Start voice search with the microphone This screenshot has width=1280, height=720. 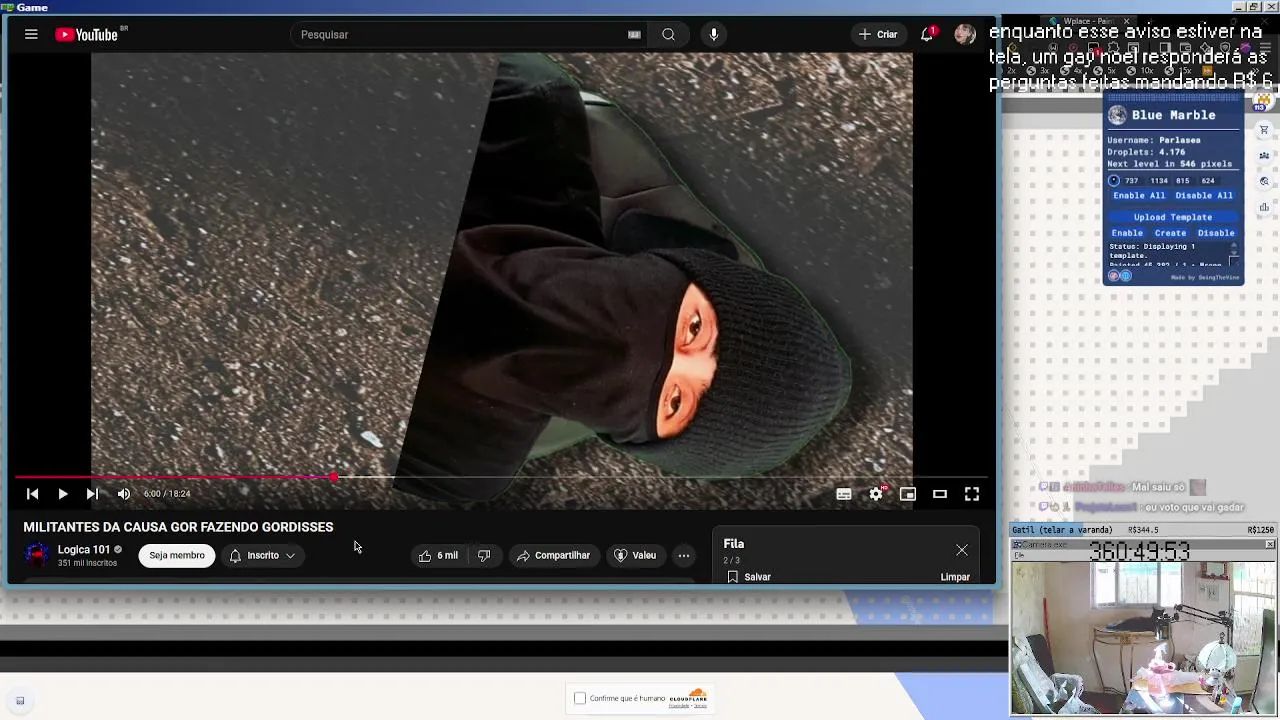pyautogui.click(x=713, y=34)
